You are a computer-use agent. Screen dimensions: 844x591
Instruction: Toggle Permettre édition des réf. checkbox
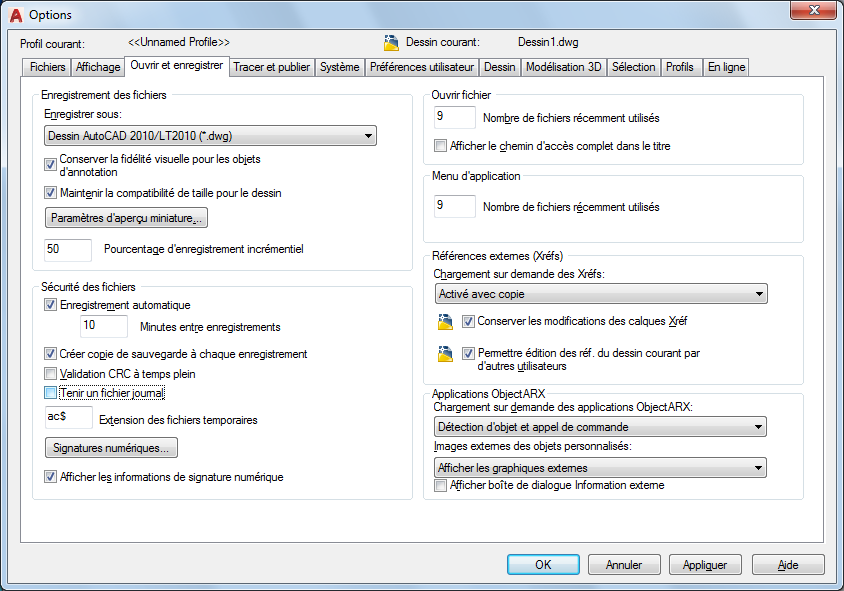468,354
